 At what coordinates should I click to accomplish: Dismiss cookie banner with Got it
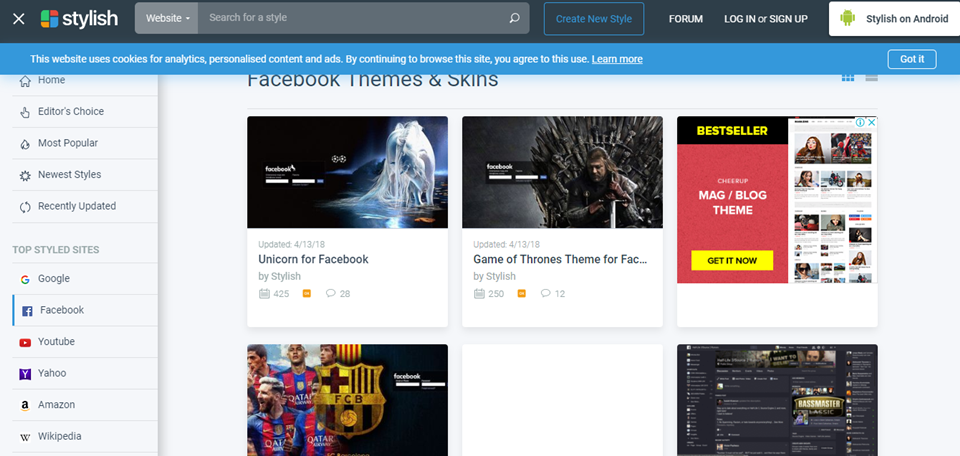coord(912,59)
